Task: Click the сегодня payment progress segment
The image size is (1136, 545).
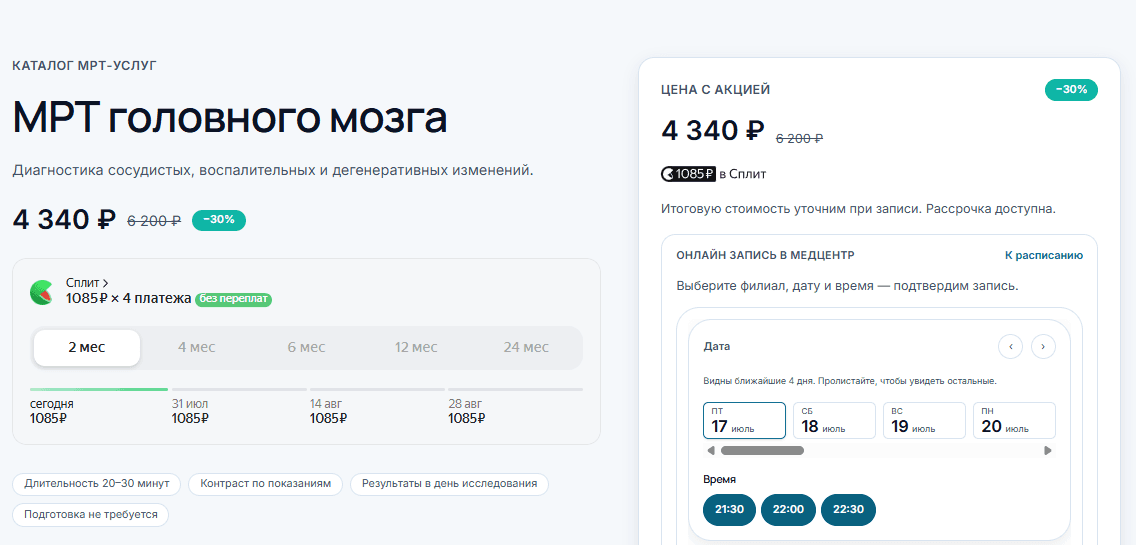Action: pyautogui.click(x=99, y=390)
